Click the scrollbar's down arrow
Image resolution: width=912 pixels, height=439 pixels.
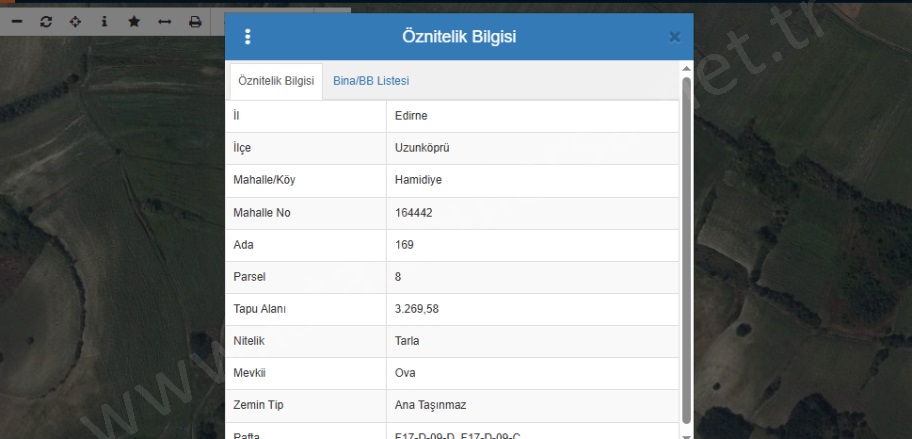point(686,434)
